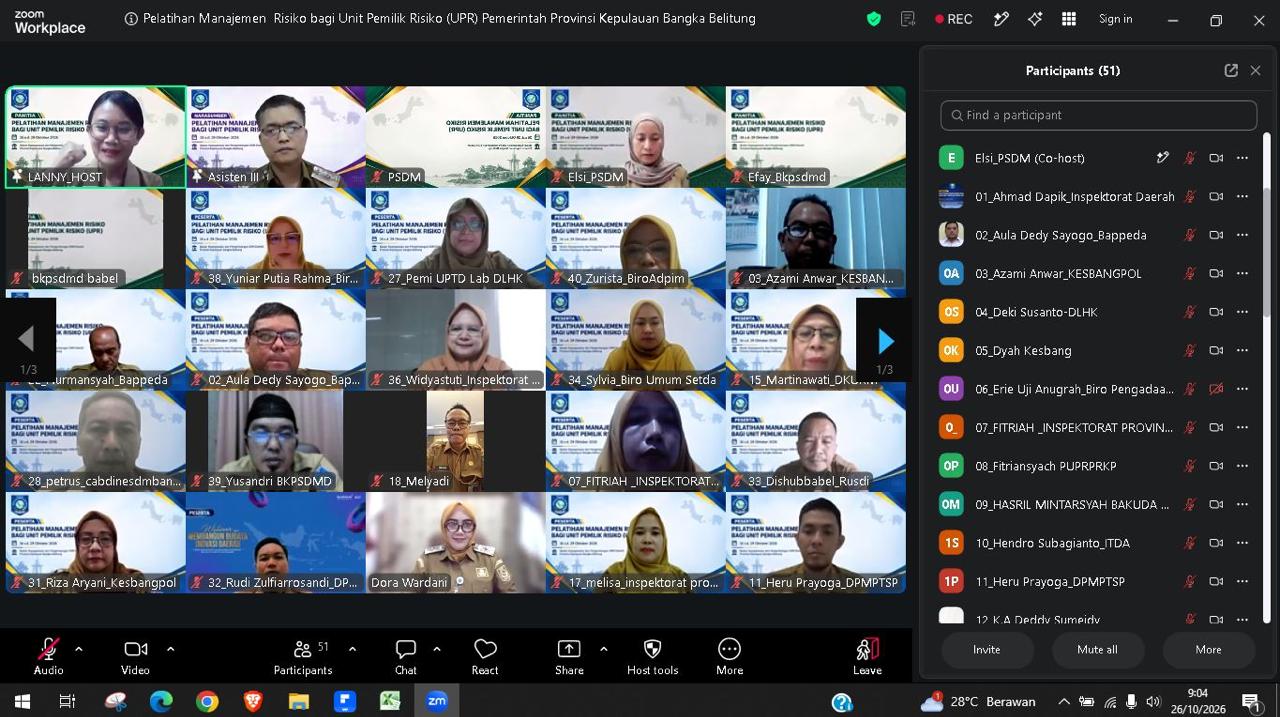Toggle the Audio mute button
Image resolution: width=1280 pixels, height=717 pixels.
[x=48, y=657]
